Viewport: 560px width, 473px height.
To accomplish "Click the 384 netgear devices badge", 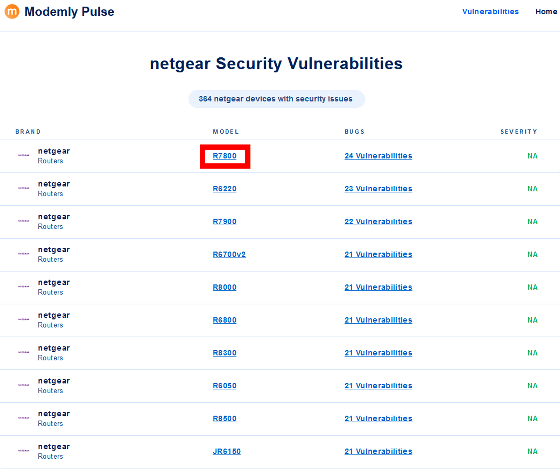I will 276,99.
